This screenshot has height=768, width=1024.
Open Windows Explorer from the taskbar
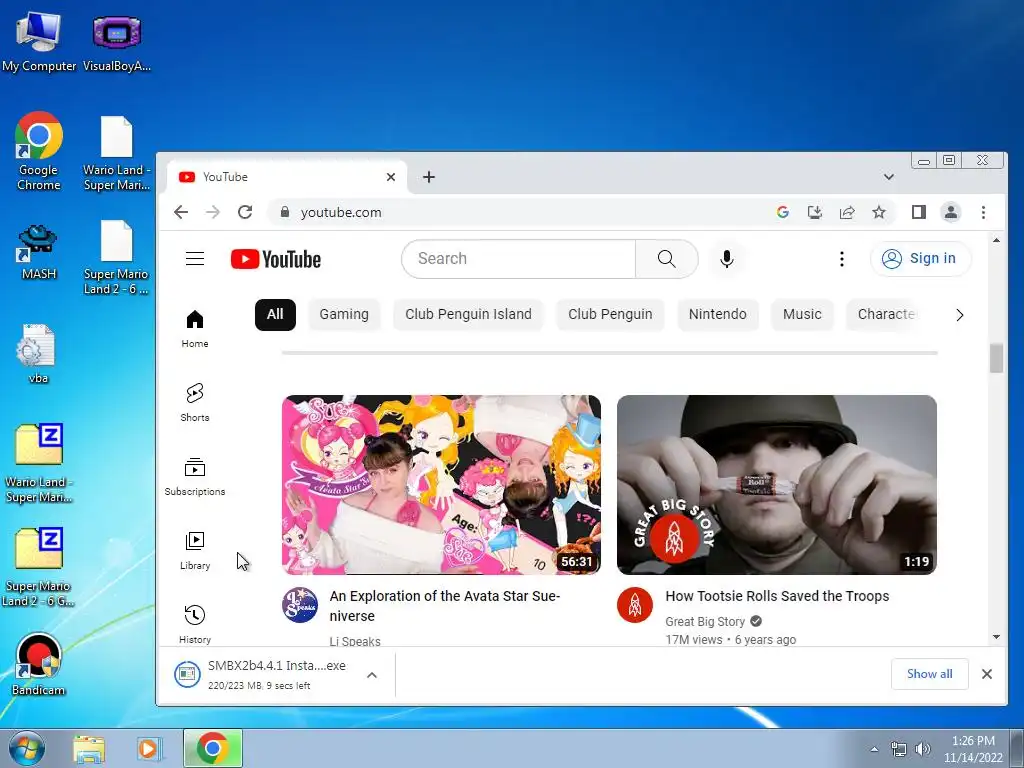[x=89, y=748]
